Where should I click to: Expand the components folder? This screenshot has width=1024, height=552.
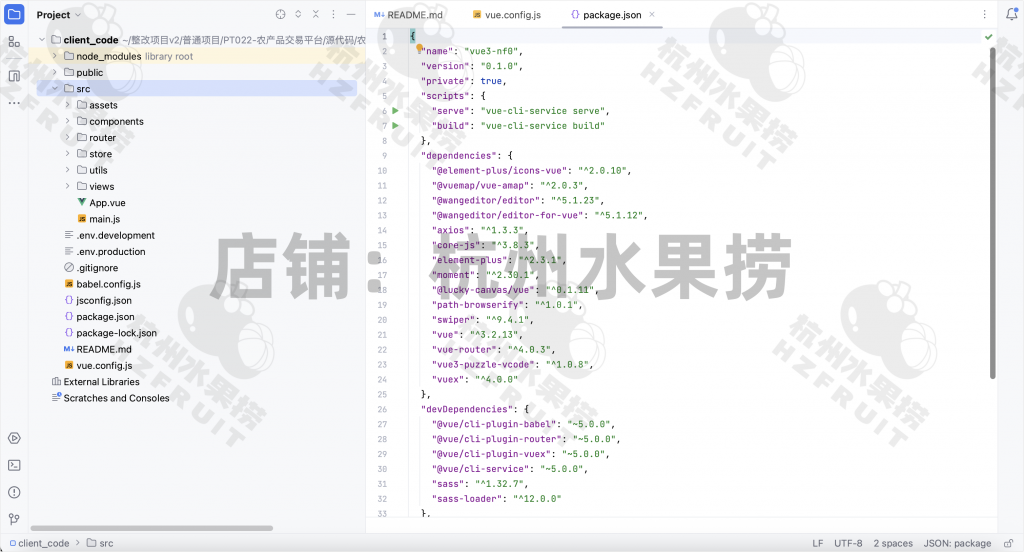[67, 122]
